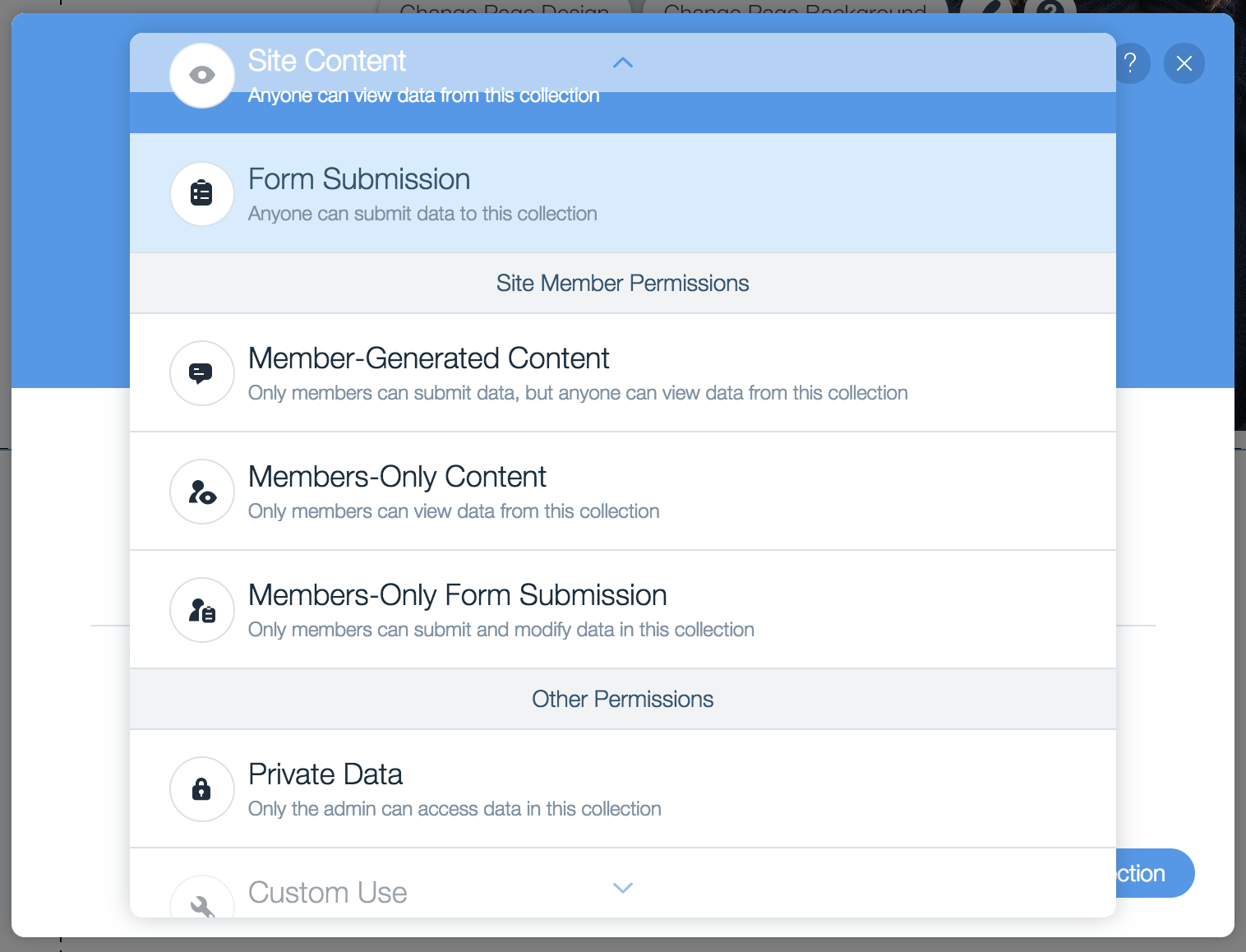1246x952 pixels.
Task: Click the Members-Only Content person-eye icon
Action: (x=202, y=492)
